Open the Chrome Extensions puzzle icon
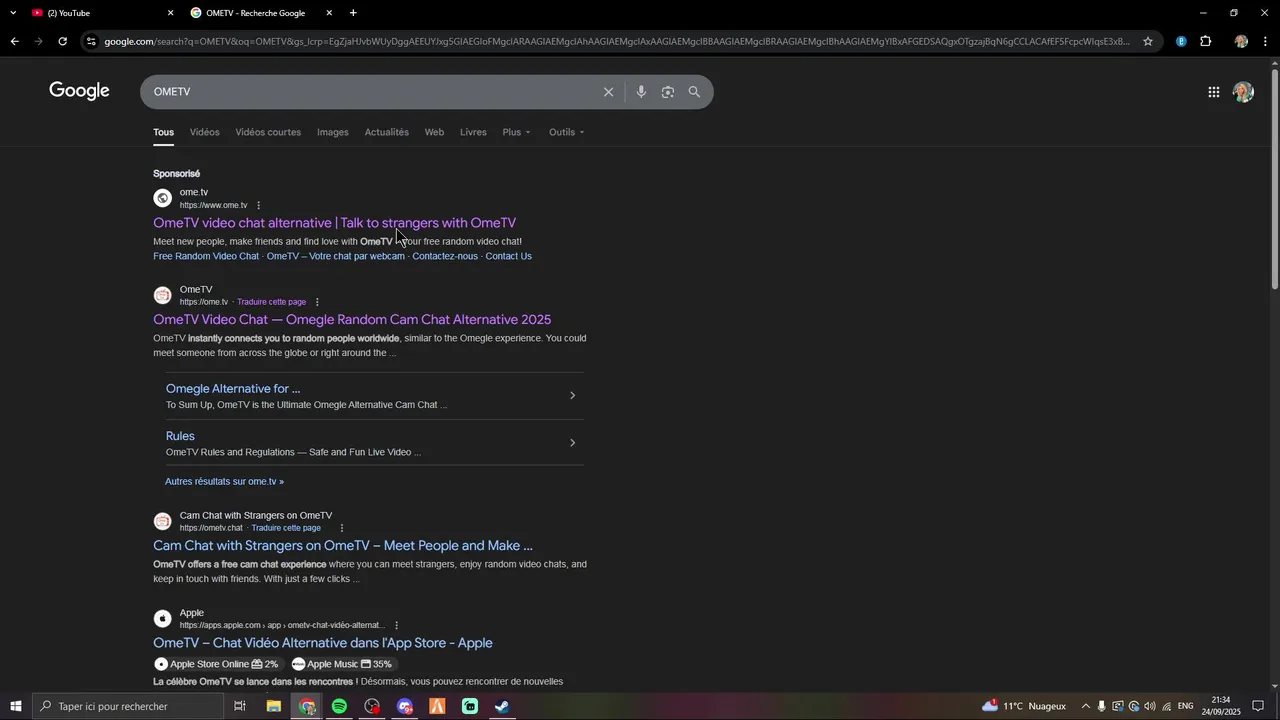The width and height of the screenshot is (1280, 720). [1206, 41]
